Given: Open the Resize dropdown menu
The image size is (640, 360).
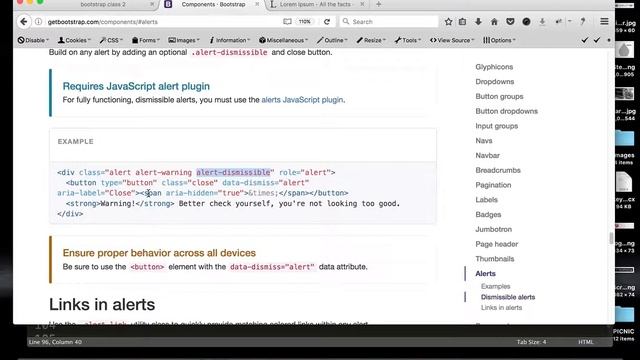Looking at the screenshot, I should coord(371,40).
